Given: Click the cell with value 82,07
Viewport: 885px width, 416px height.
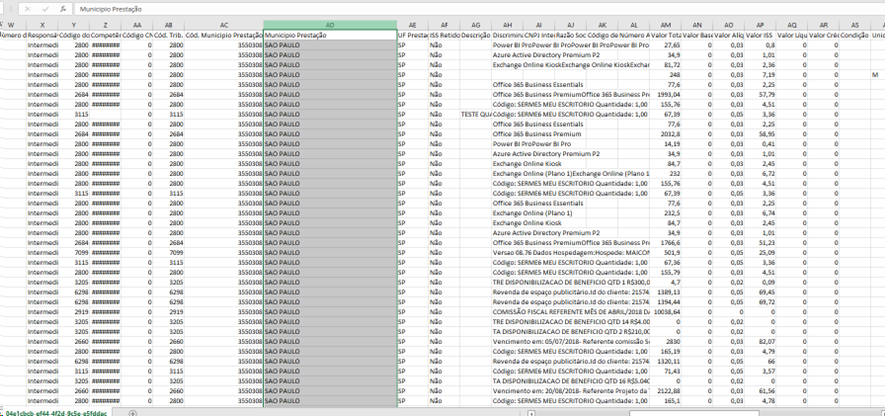Looking at the screenshot, I should coord(760,341).
